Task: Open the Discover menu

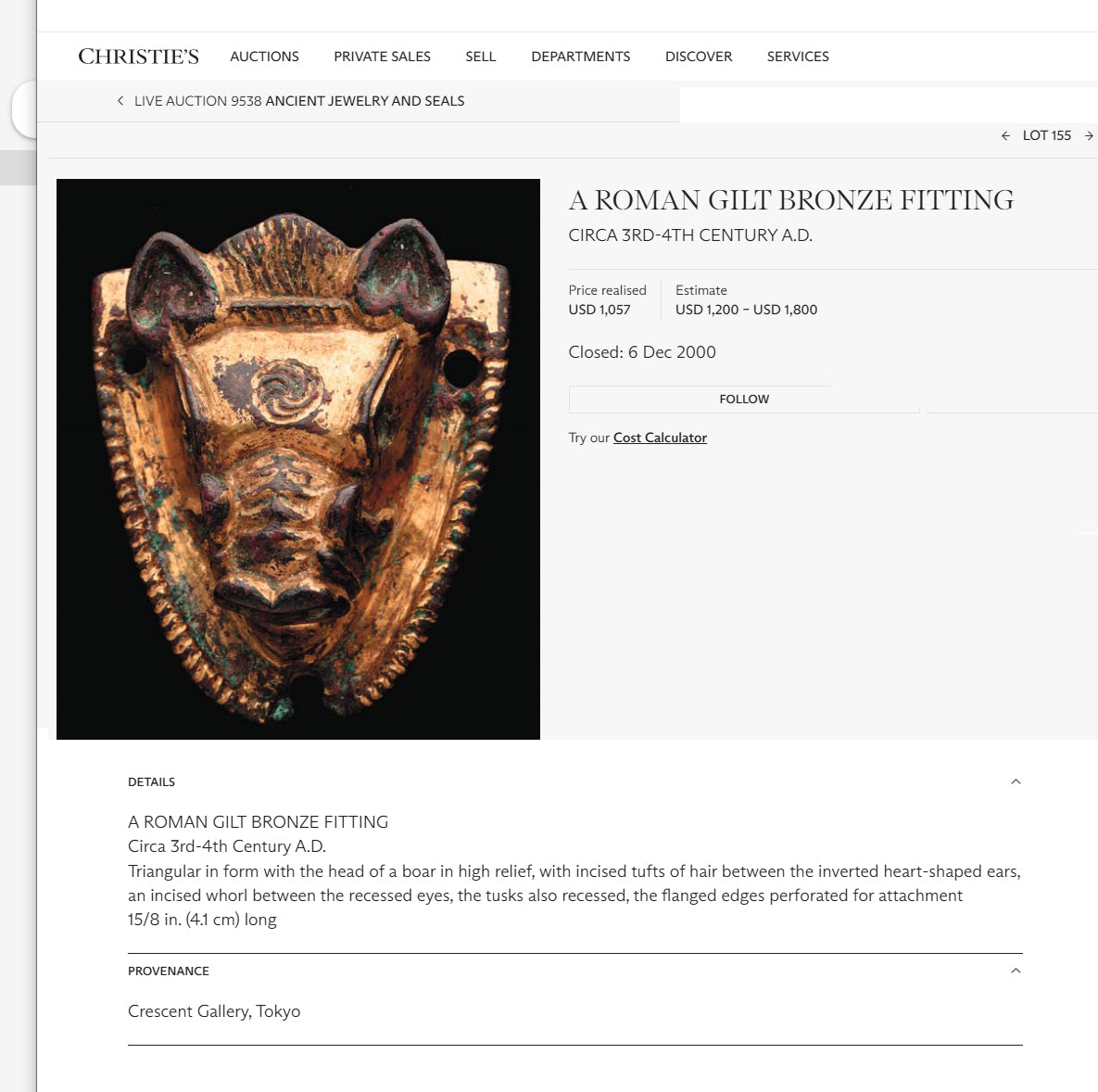Action: [699, 57]
